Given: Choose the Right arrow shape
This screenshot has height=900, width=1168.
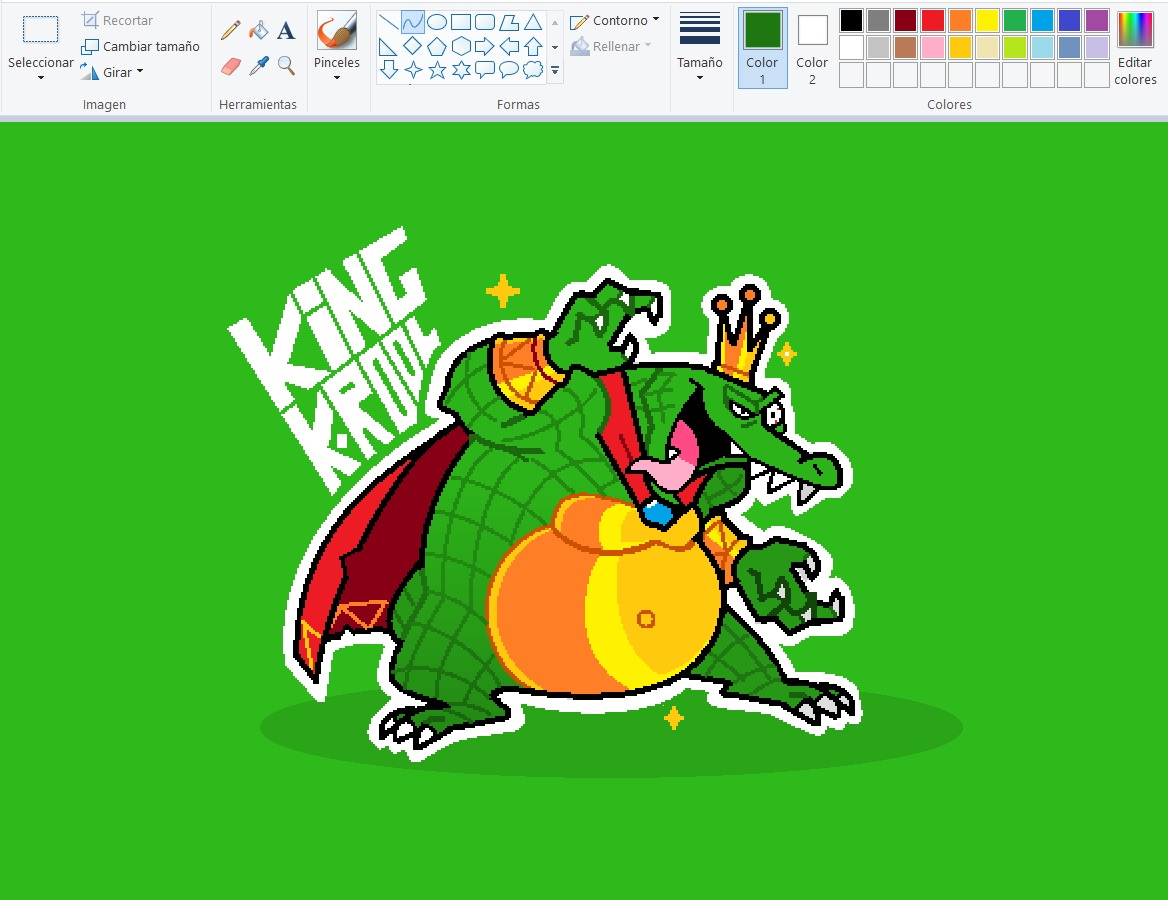Looking at the screenshot, I should 485,47.
